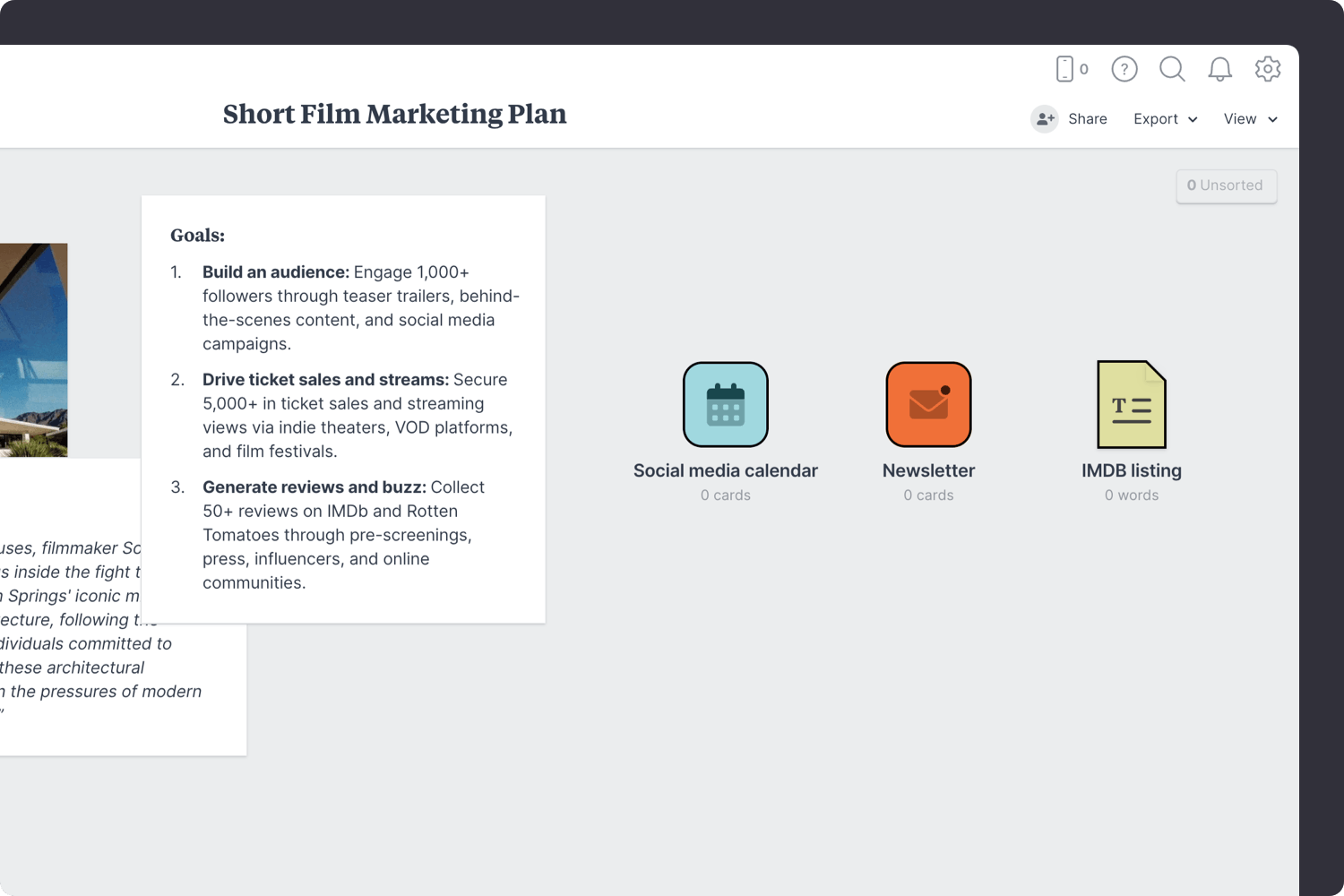The width and height of the screenshot is (1344, 896).
Task: Click the Share button label
Action: click(1088, 119)
